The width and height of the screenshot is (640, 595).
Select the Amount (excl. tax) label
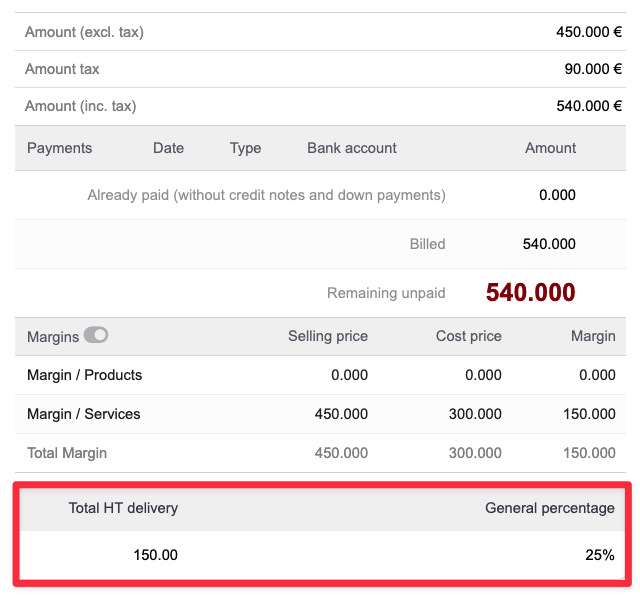point(84,32)
